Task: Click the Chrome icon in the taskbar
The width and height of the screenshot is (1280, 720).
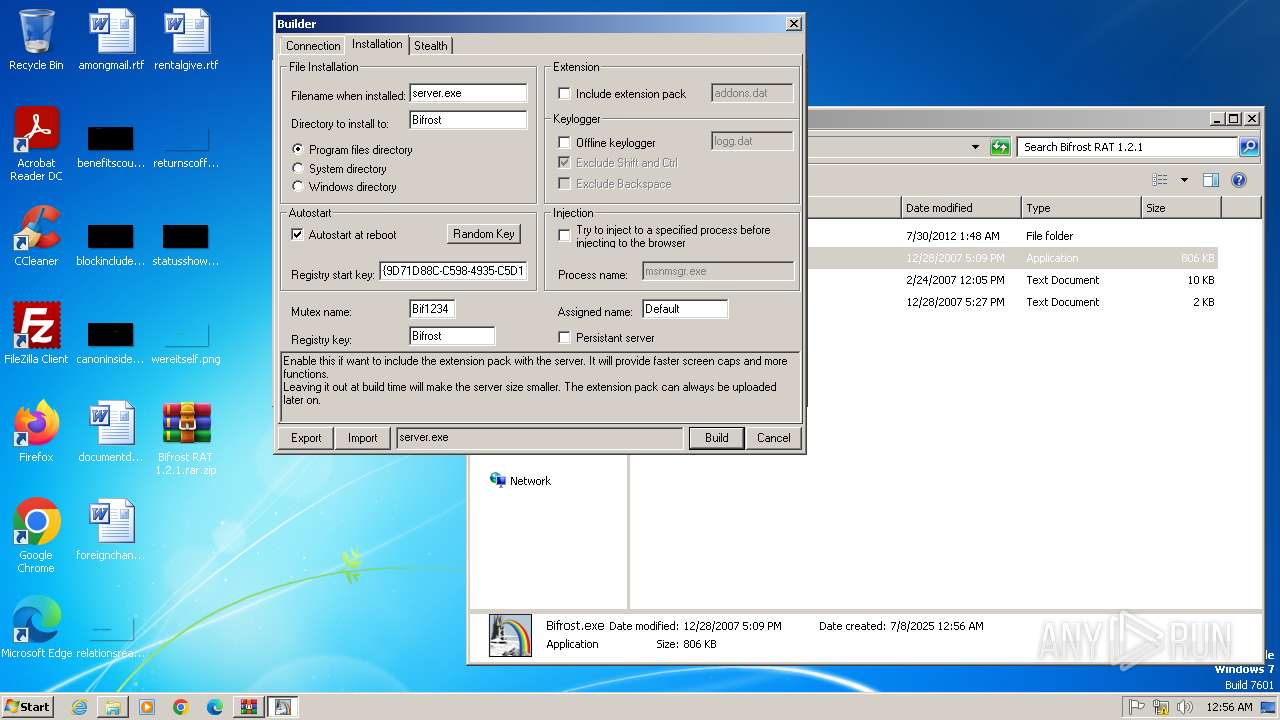Action: [x=180, y=707]
